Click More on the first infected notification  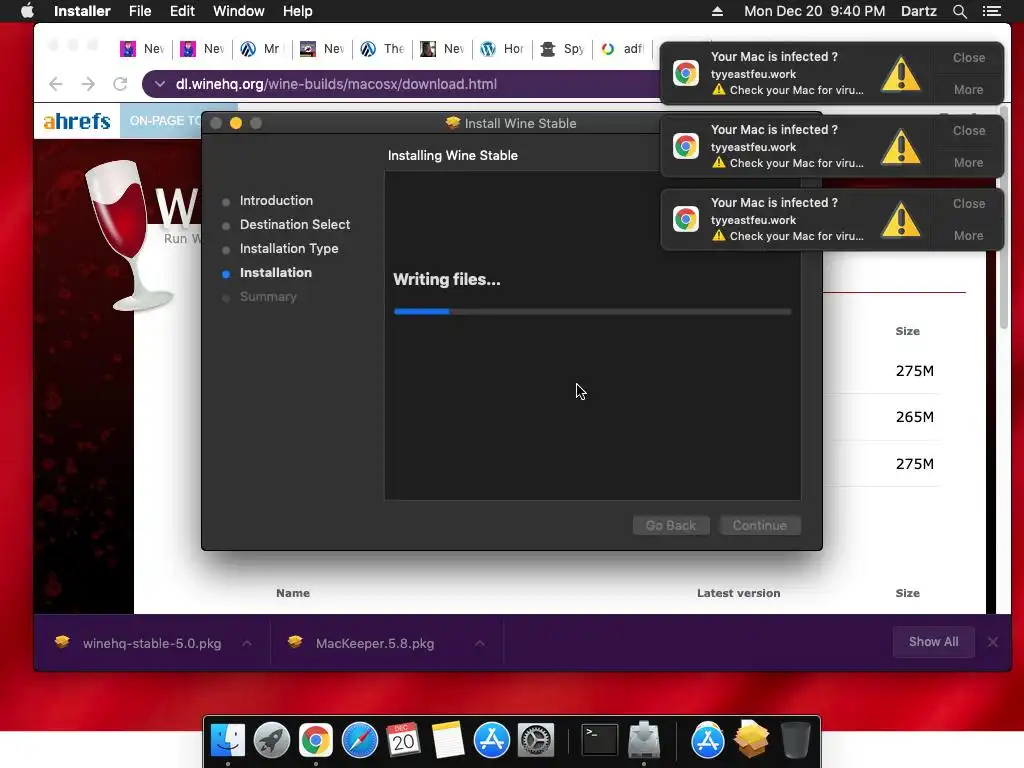pos(968,89)
